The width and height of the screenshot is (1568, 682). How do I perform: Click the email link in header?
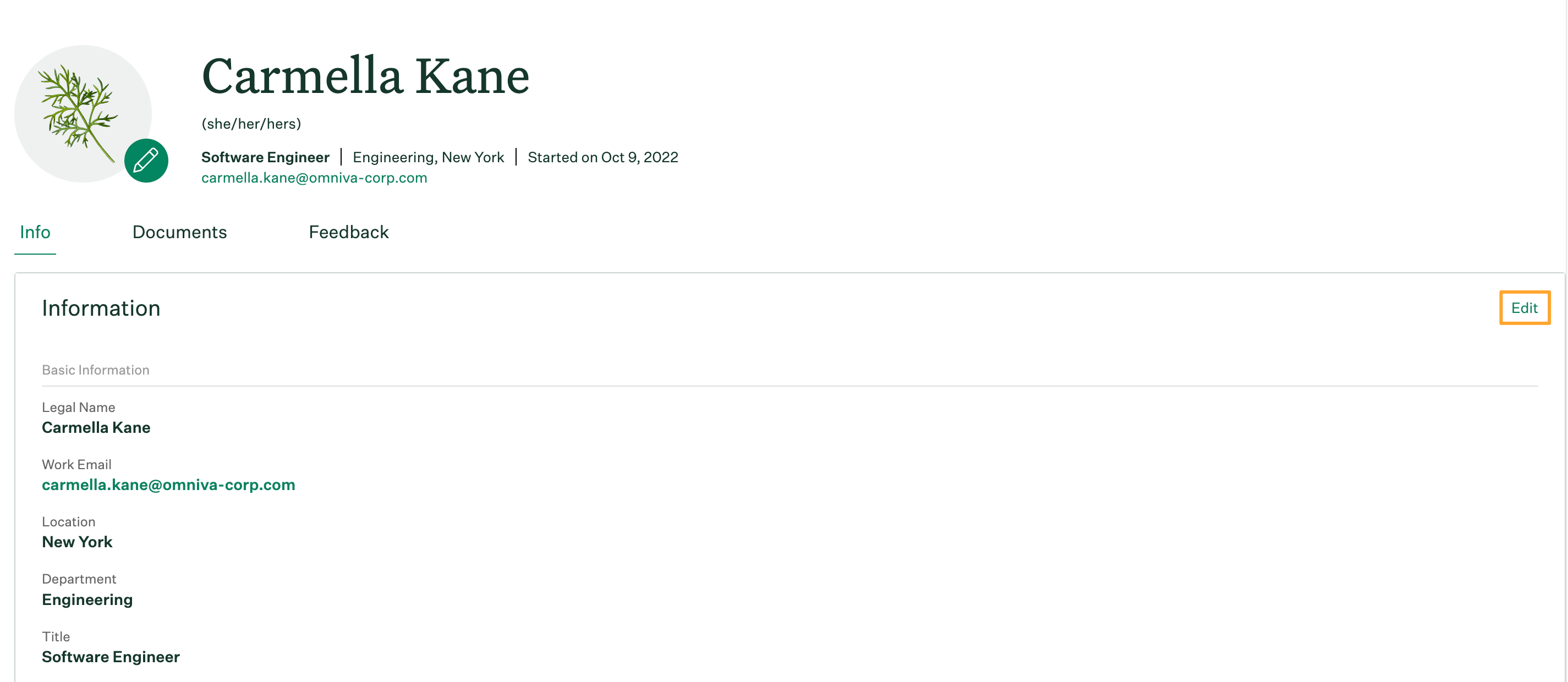(314, 178)
